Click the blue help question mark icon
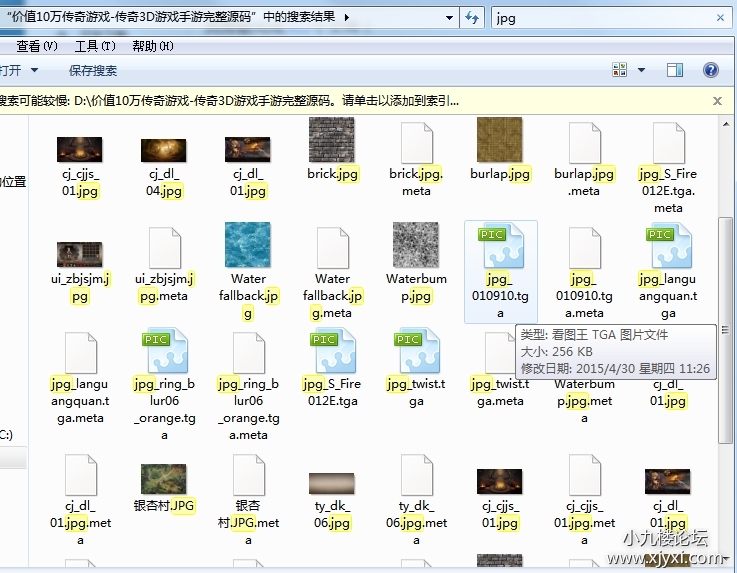 (711, 71)
